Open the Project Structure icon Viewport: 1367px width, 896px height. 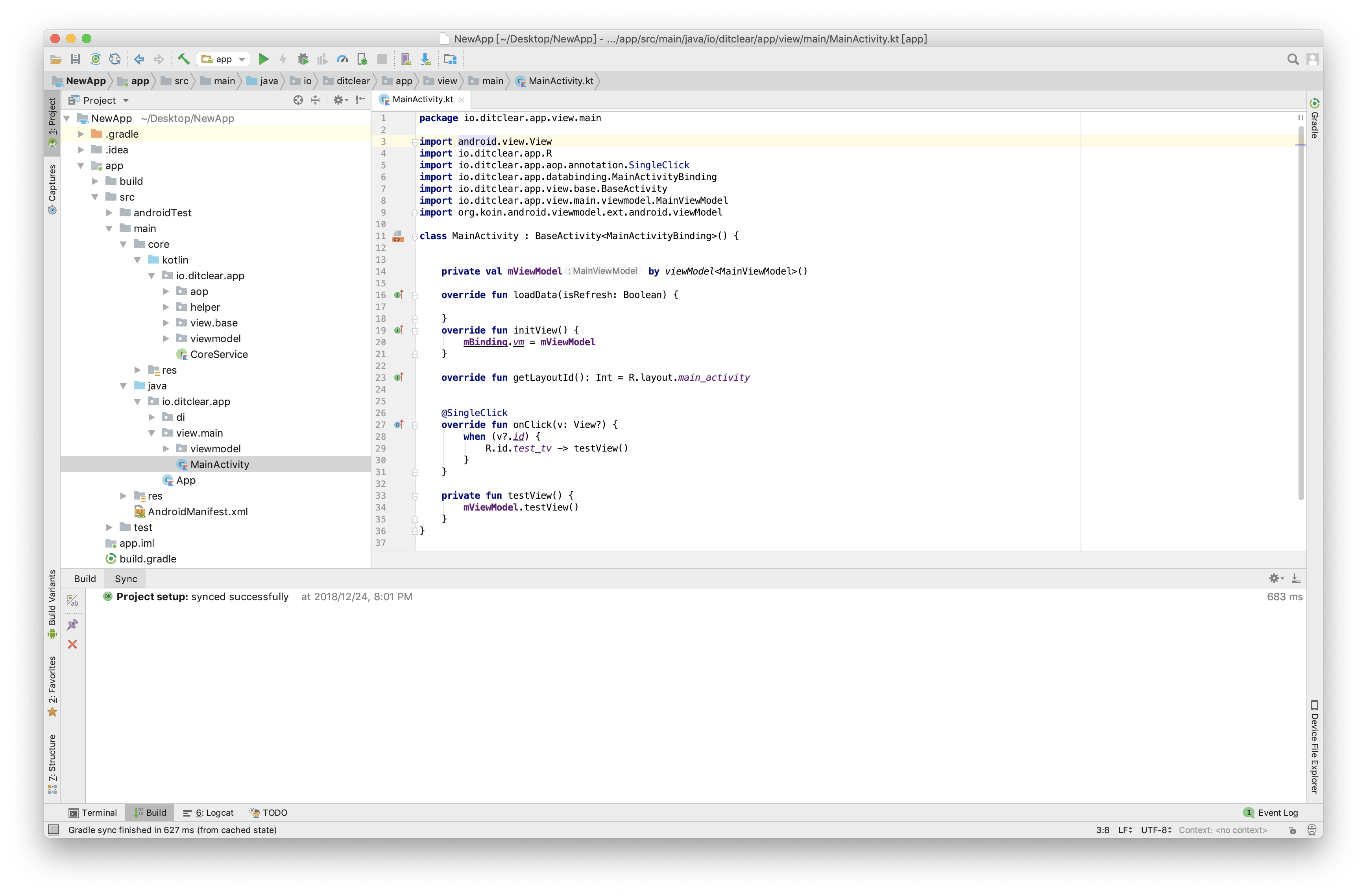450,59
